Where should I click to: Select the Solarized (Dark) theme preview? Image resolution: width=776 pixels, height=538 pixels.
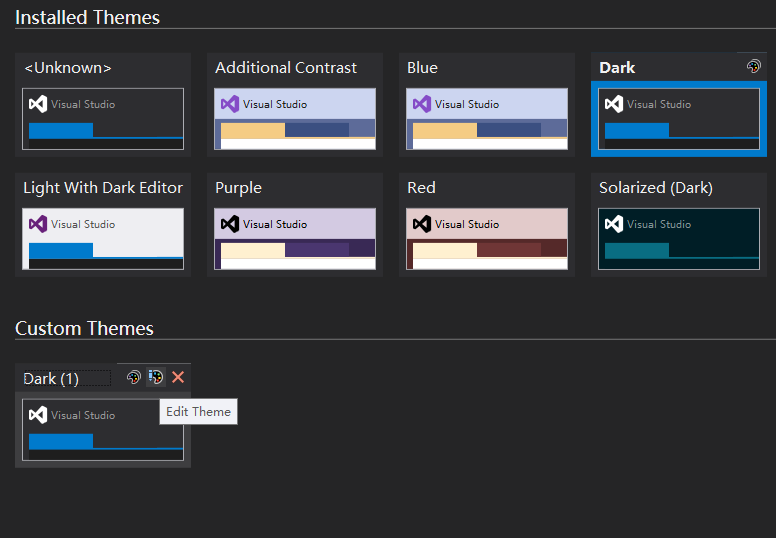(x=679, y=239)
